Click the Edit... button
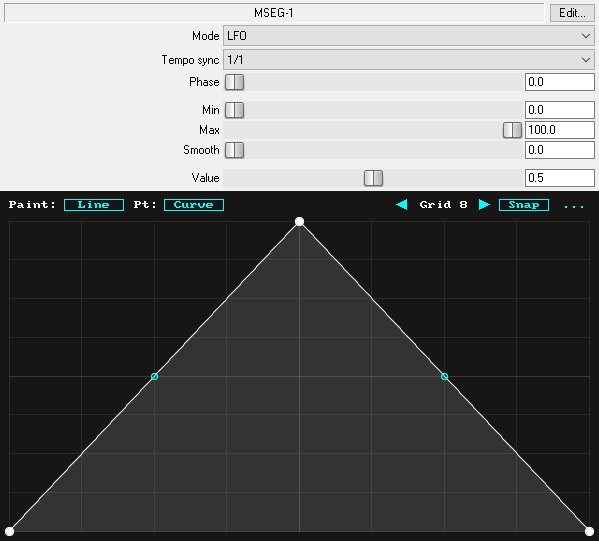 572,13
